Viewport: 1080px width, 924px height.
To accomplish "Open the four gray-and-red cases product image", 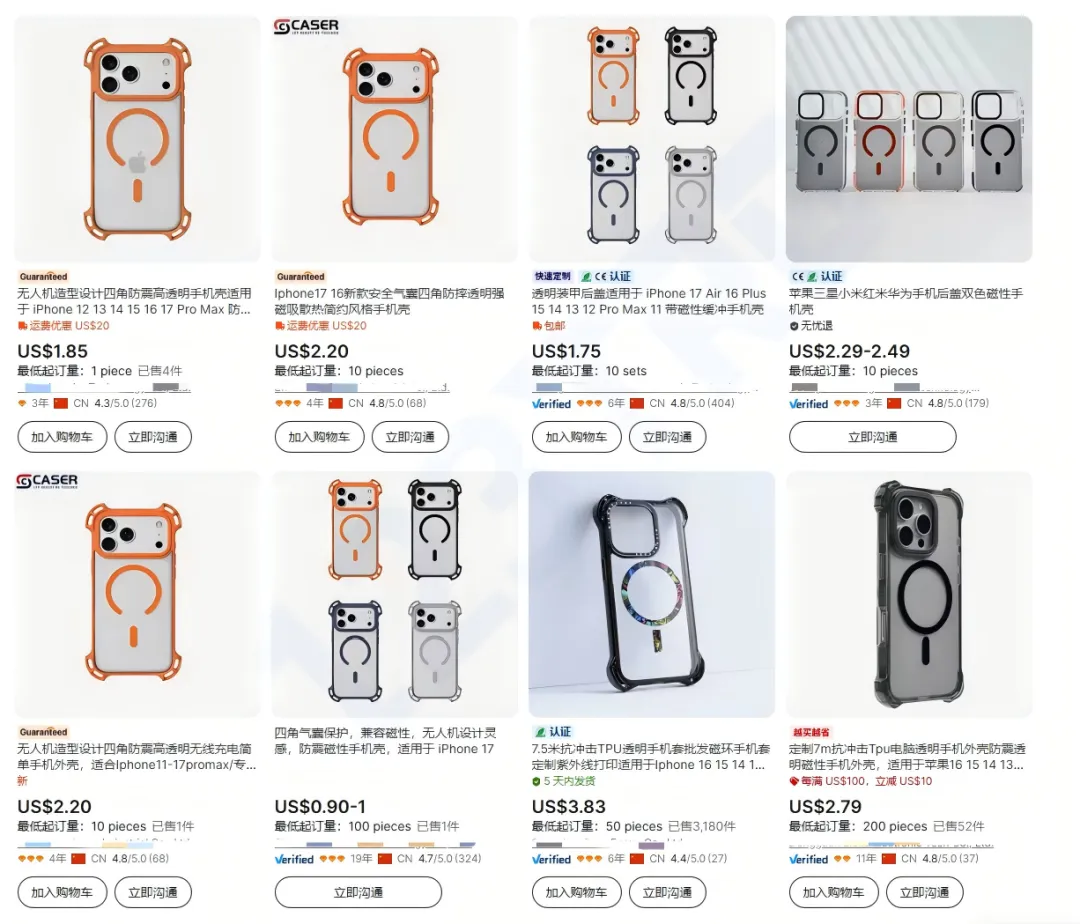I will coord(909,139).
